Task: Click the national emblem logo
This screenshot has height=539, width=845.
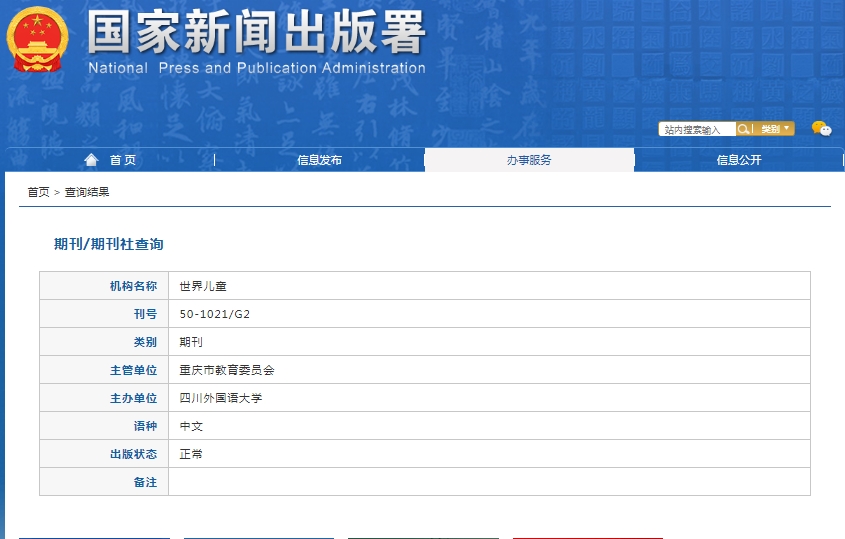Action: [x=38, y=40]
